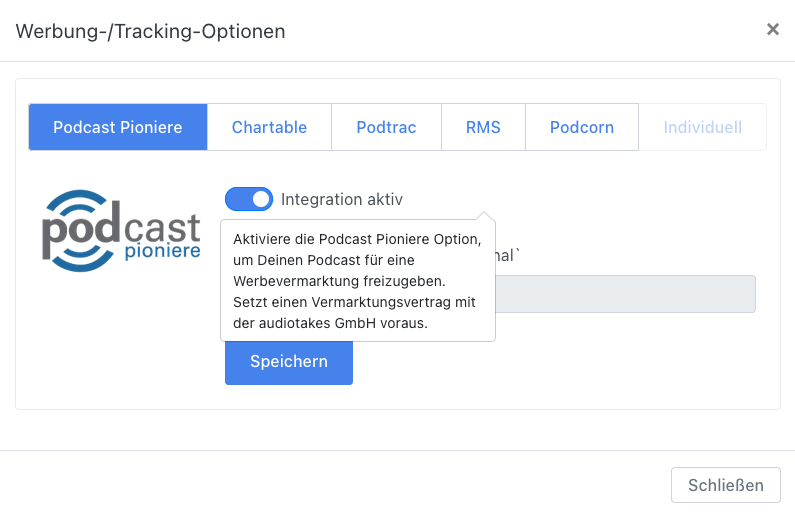Disable the Integration aktiv switch

point(249,199)
